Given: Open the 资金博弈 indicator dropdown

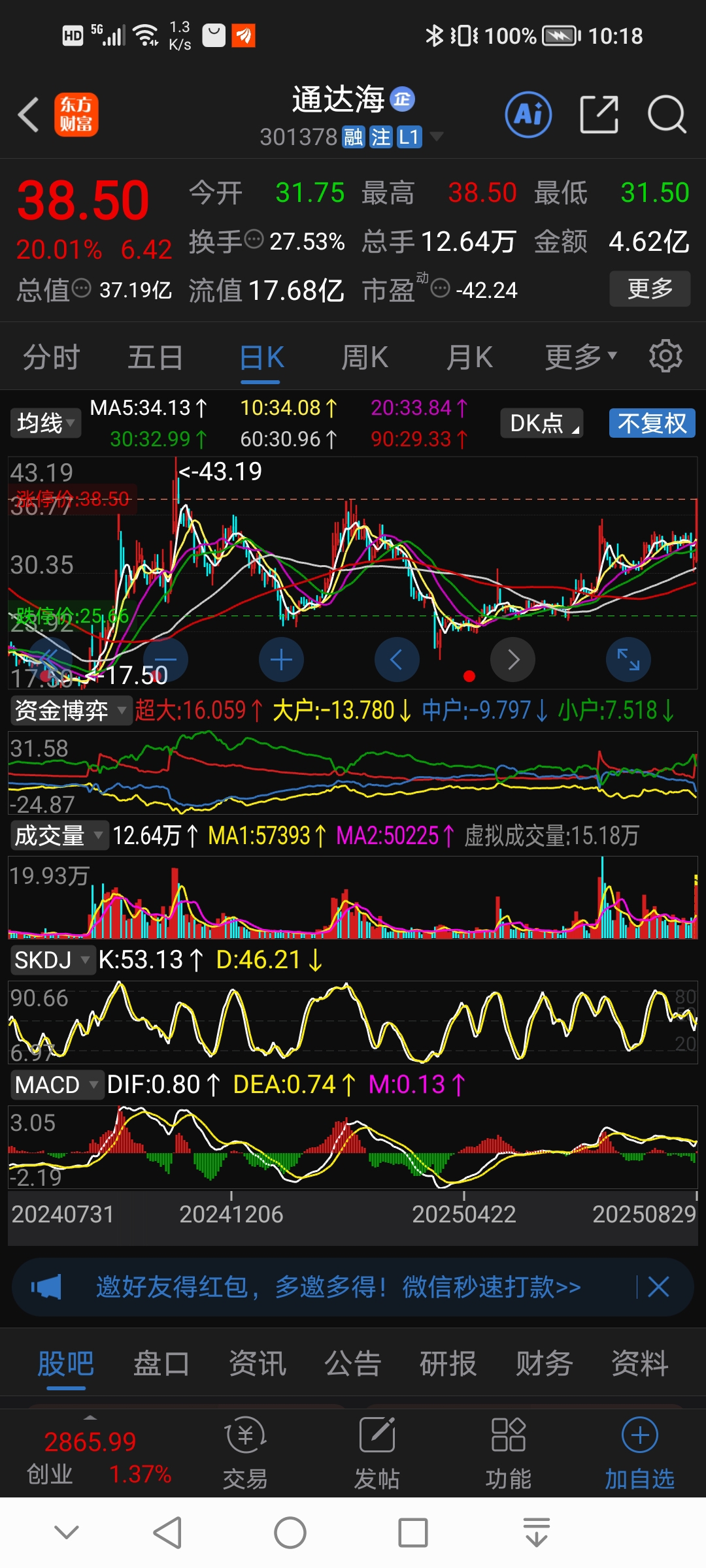Looking at the screenshot, I should (x=71, y=710).
